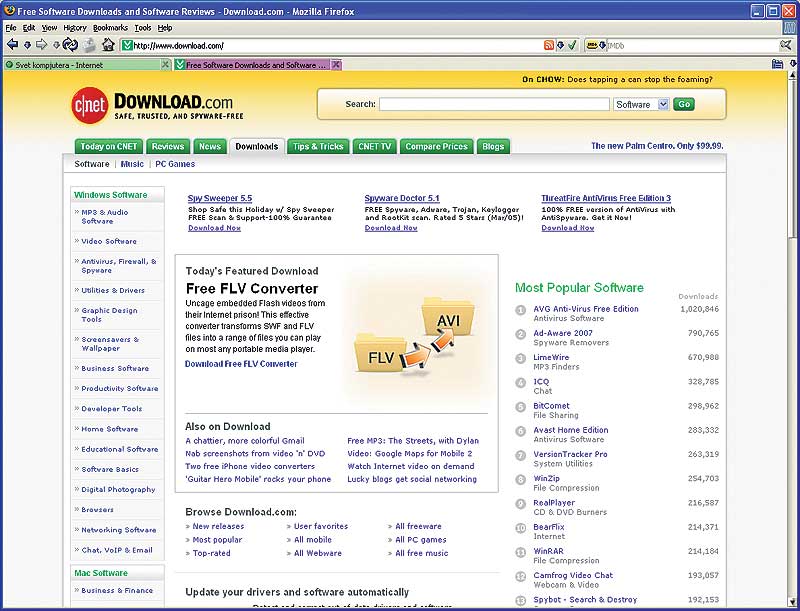Click Download Free FLV Converter link
The image size is (800, 611).
(x=241, y=364)
